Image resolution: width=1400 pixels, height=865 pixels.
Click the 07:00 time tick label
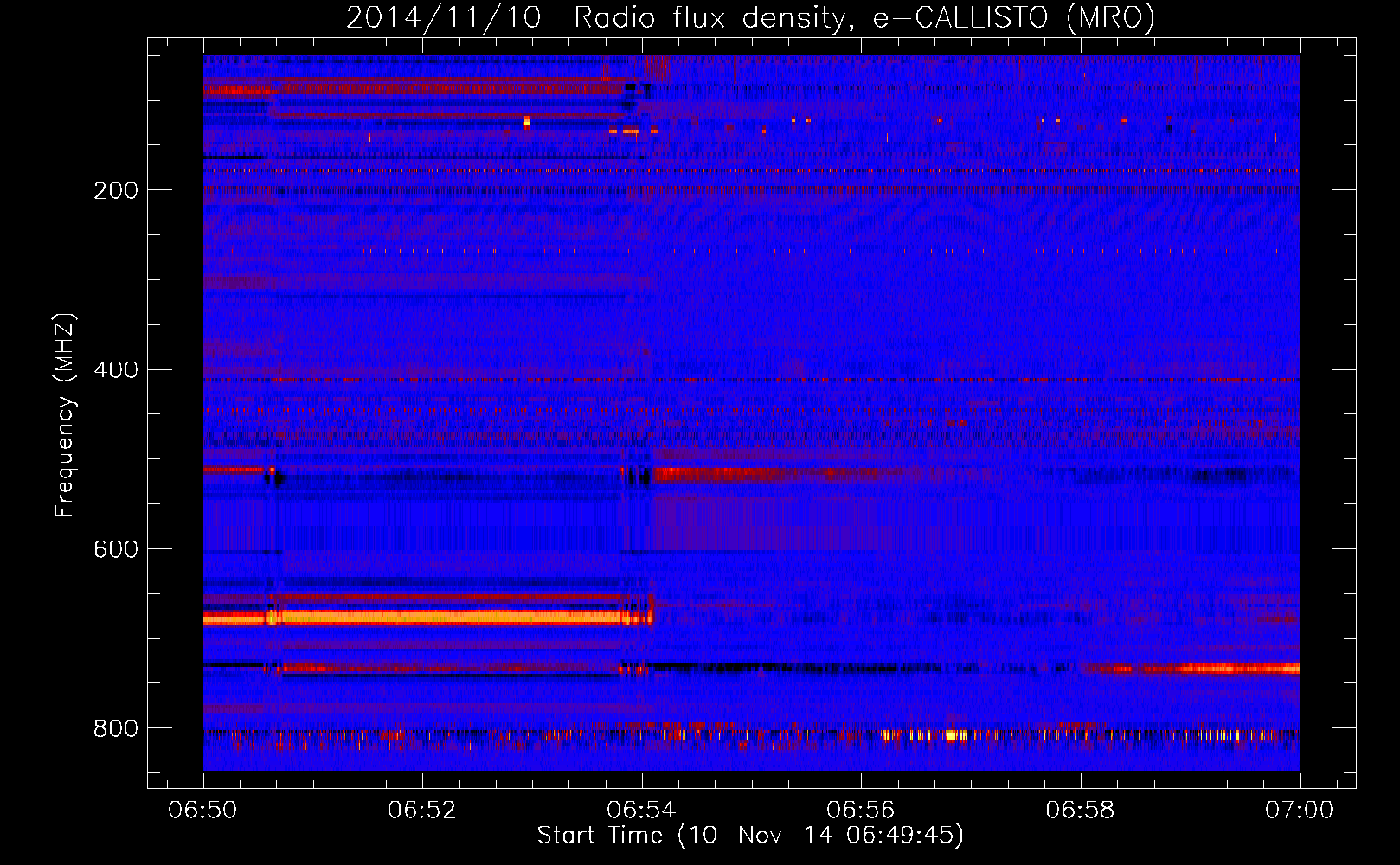click(1300, 811)
